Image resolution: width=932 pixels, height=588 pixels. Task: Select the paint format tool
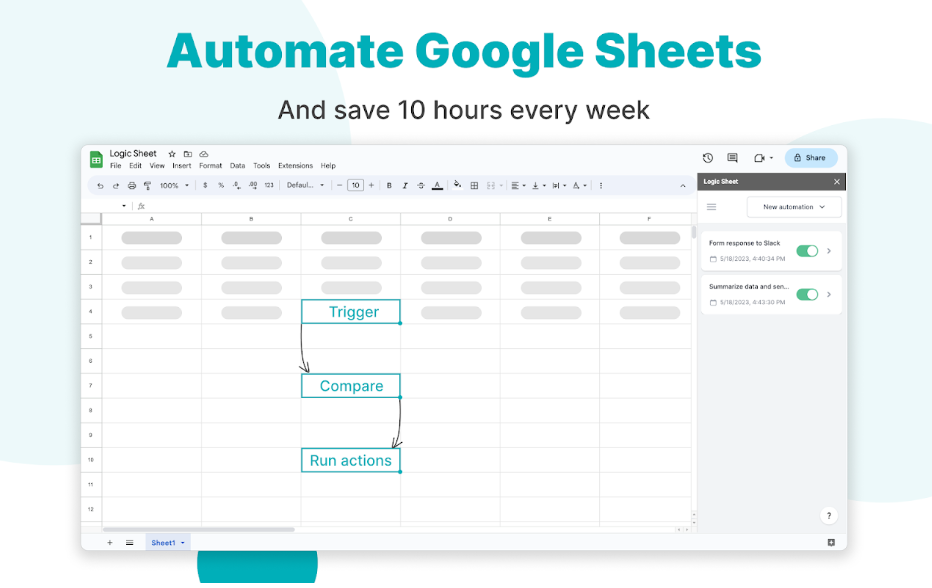point(147,185)
